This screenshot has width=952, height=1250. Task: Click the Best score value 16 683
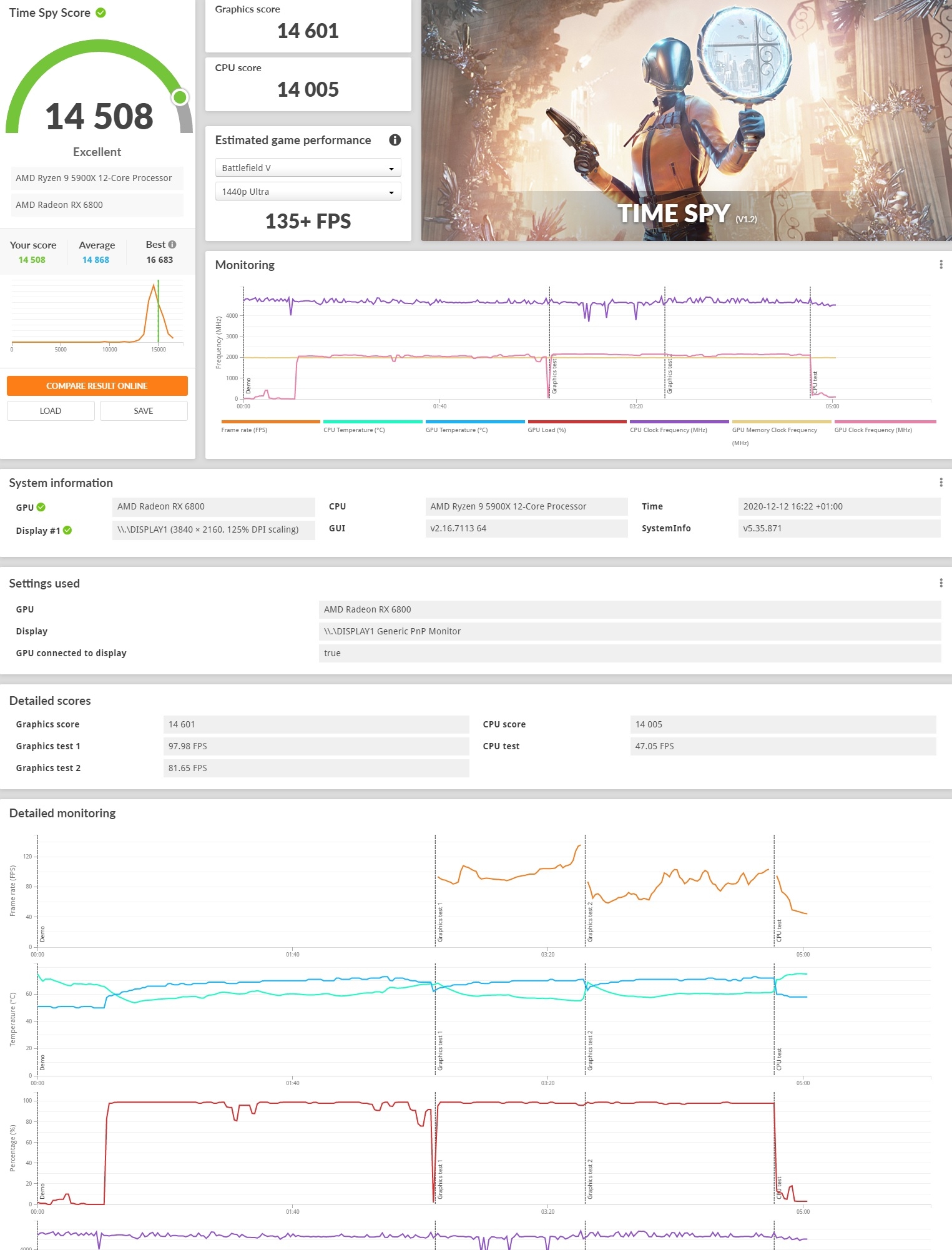click(160, 260)
